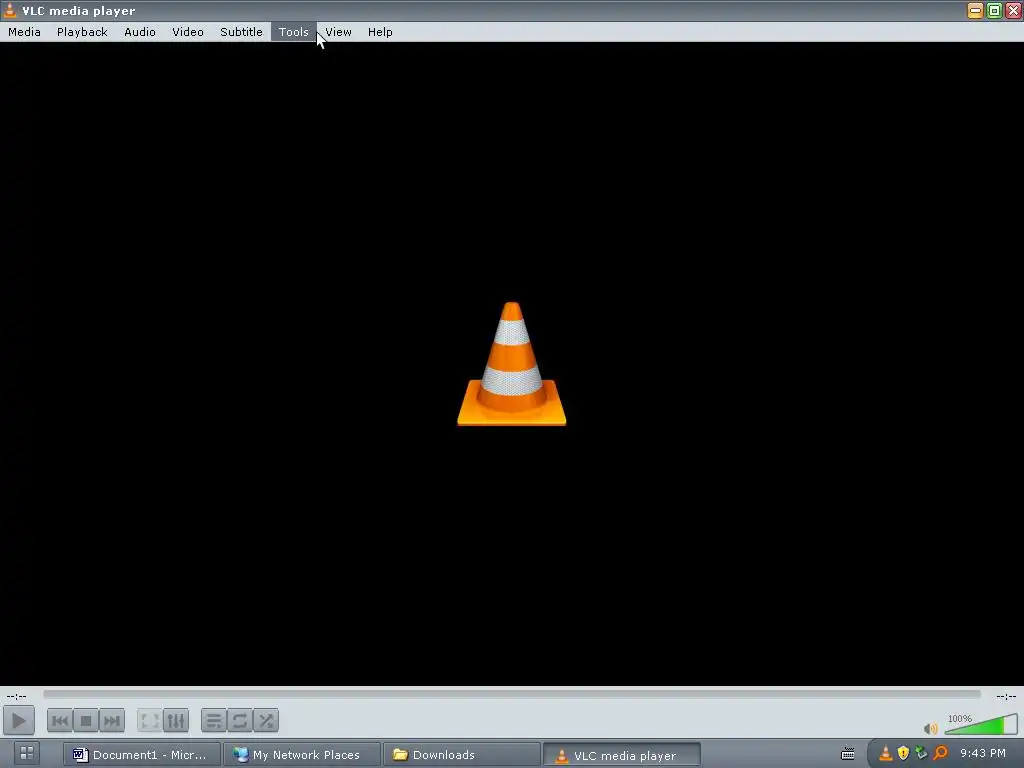Viewport: 1024px width, 768px height.
Task: Skip to next media track
Action: [112, 721]
